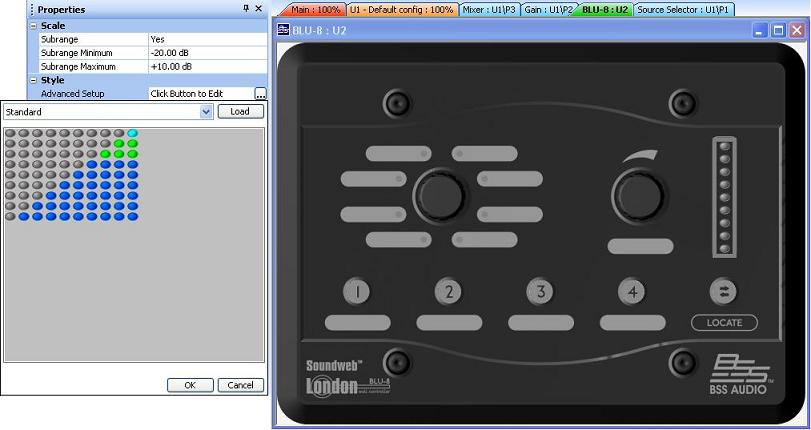
Task: Click the round button above the LOCATE label
Action: (x=723, y=291)
